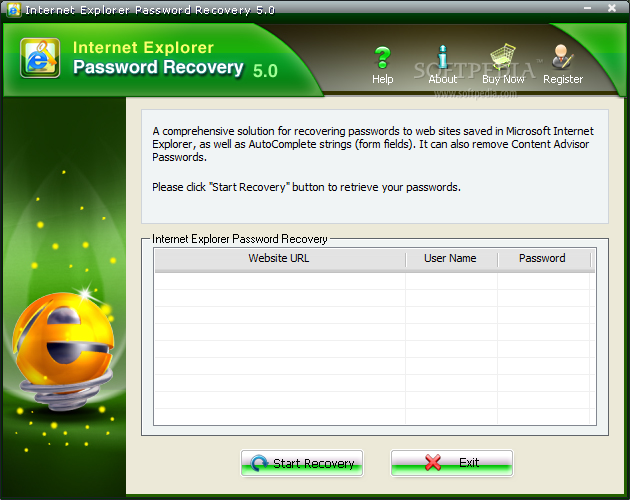This screenshot has width=630, height=500.
Task: Click the Exit button
Action: 452,463
